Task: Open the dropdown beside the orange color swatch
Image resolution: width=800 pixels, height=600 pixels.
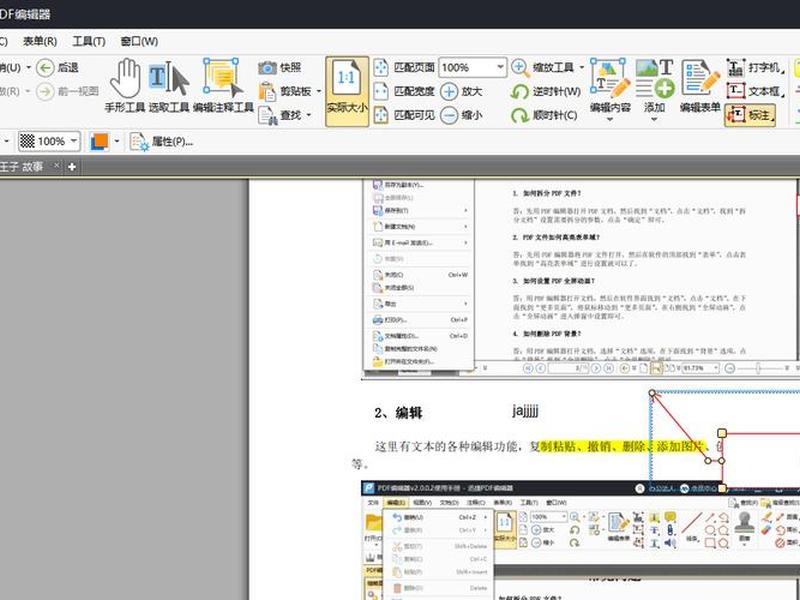Action: click(x=117, y=141)
